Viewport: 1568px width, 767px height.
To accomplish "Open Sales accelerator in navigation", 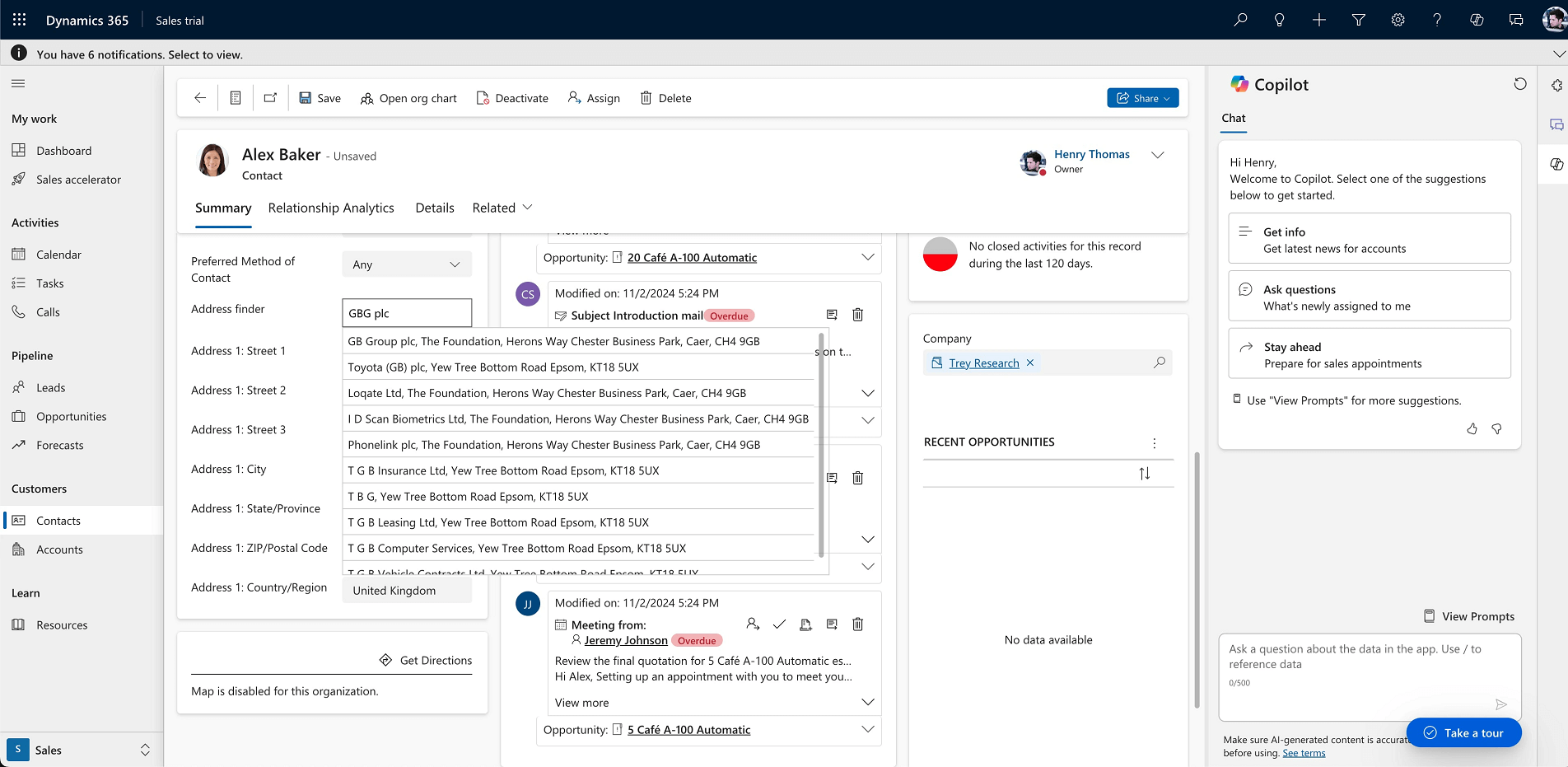I will [78, 180].
